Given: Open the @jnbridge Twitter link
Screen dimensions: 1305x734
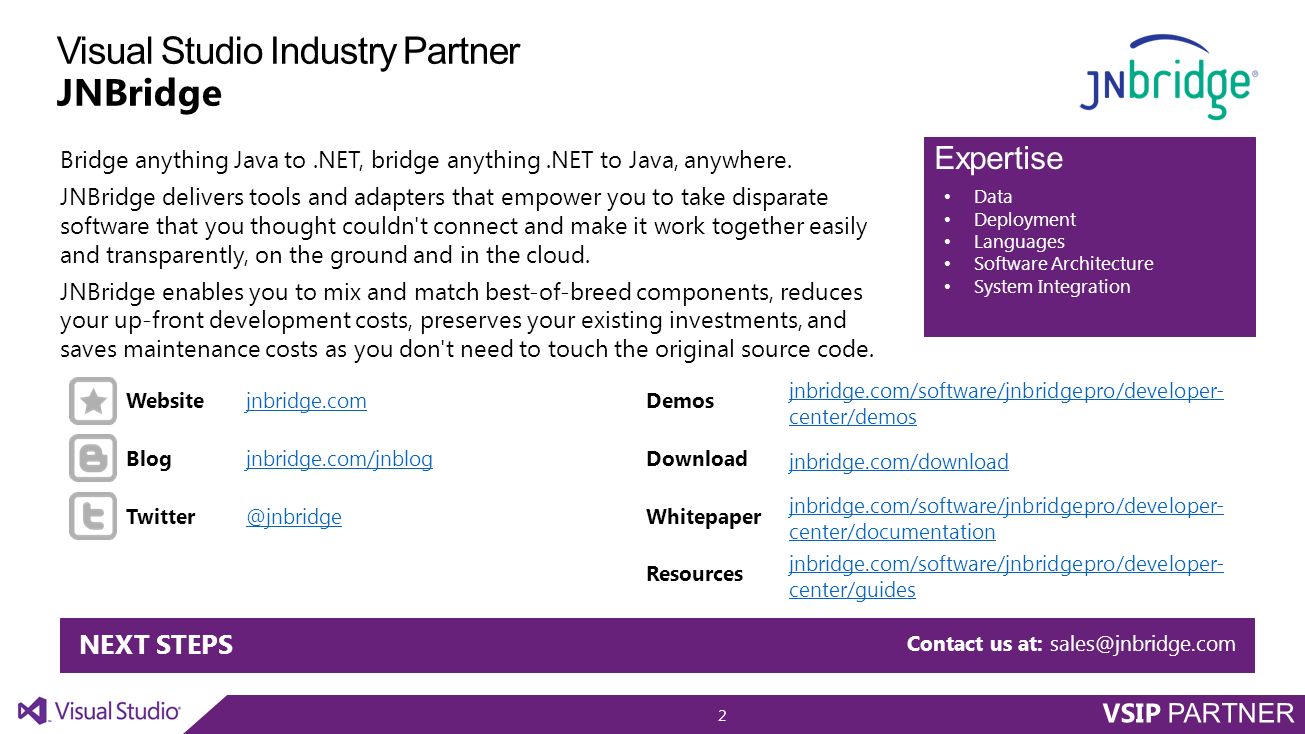Looking at the screenshot, I should pyautogui.click(x=294, y=517).
